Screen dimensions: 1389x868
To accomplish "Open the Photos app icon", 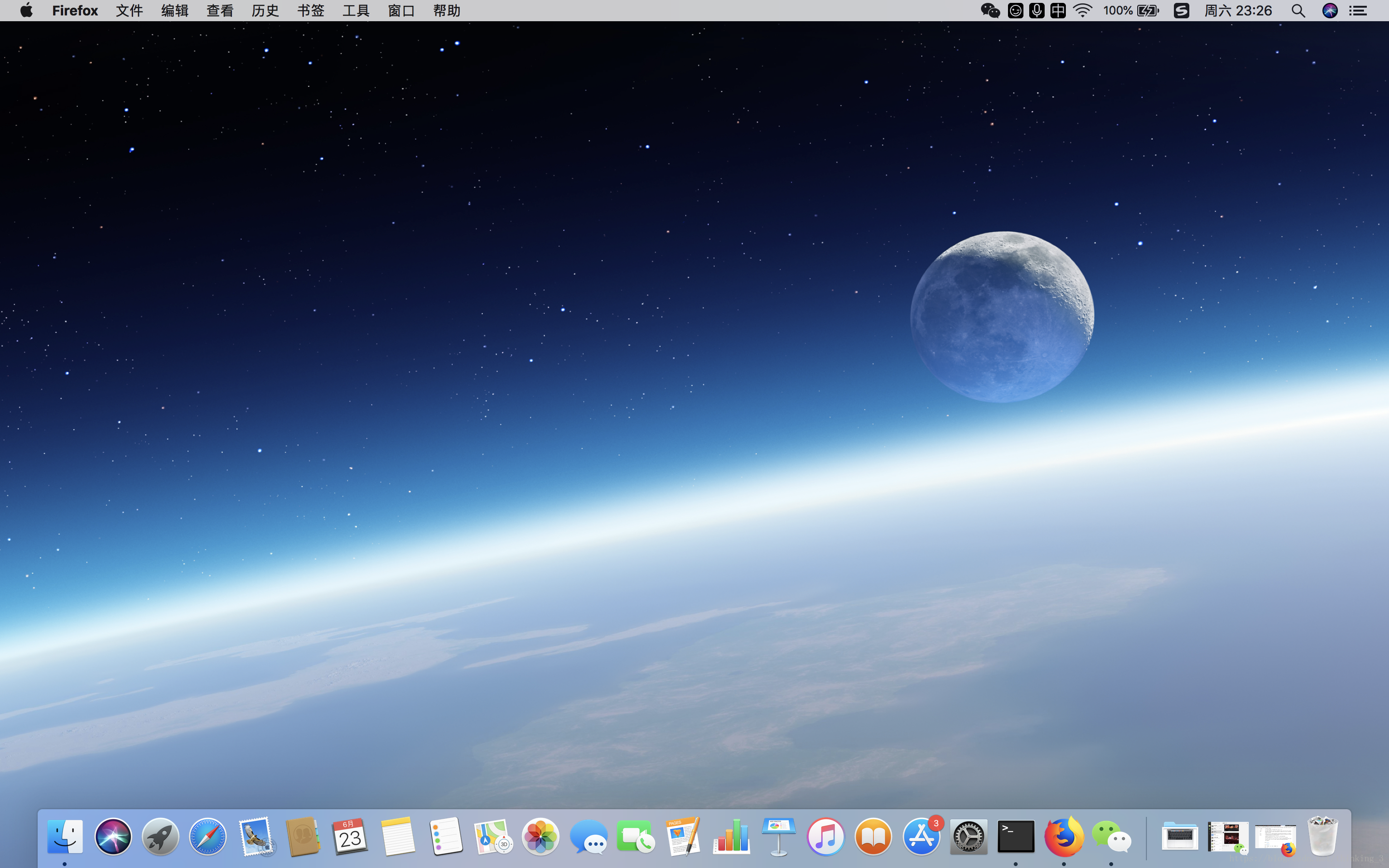I will pyautogui.click(x=540, y=837).
